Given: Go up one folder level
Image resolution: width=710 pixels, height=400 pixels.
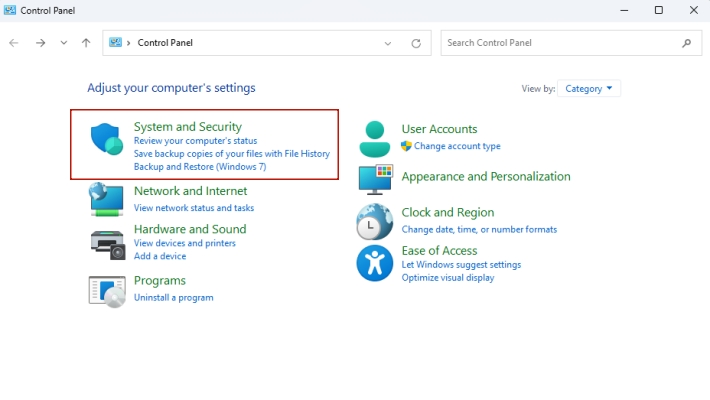Looking at the screenshot, I should pos(86,43).
